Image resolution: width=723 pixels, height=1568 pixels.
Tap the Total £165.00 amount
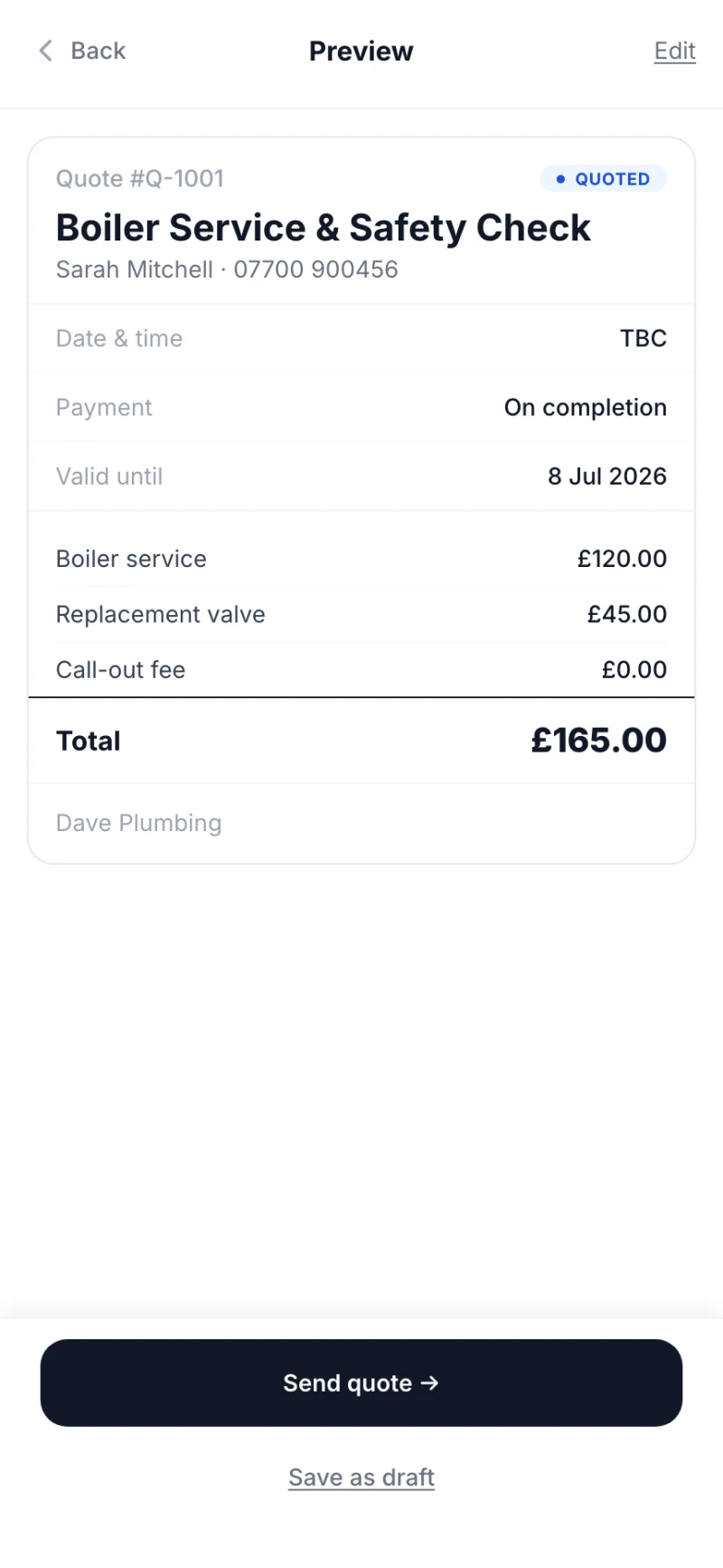(x=599, y=741)
